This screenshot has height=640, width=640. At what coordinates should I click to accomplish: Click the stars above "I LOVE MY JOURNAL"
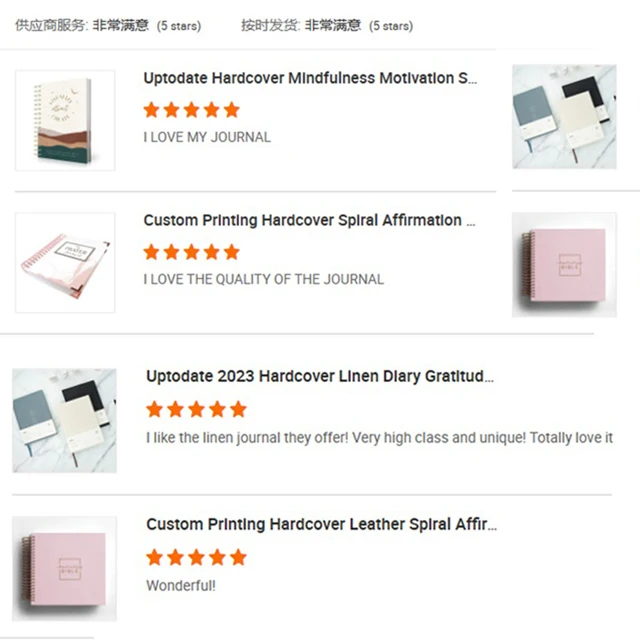(x=191, y=110)
